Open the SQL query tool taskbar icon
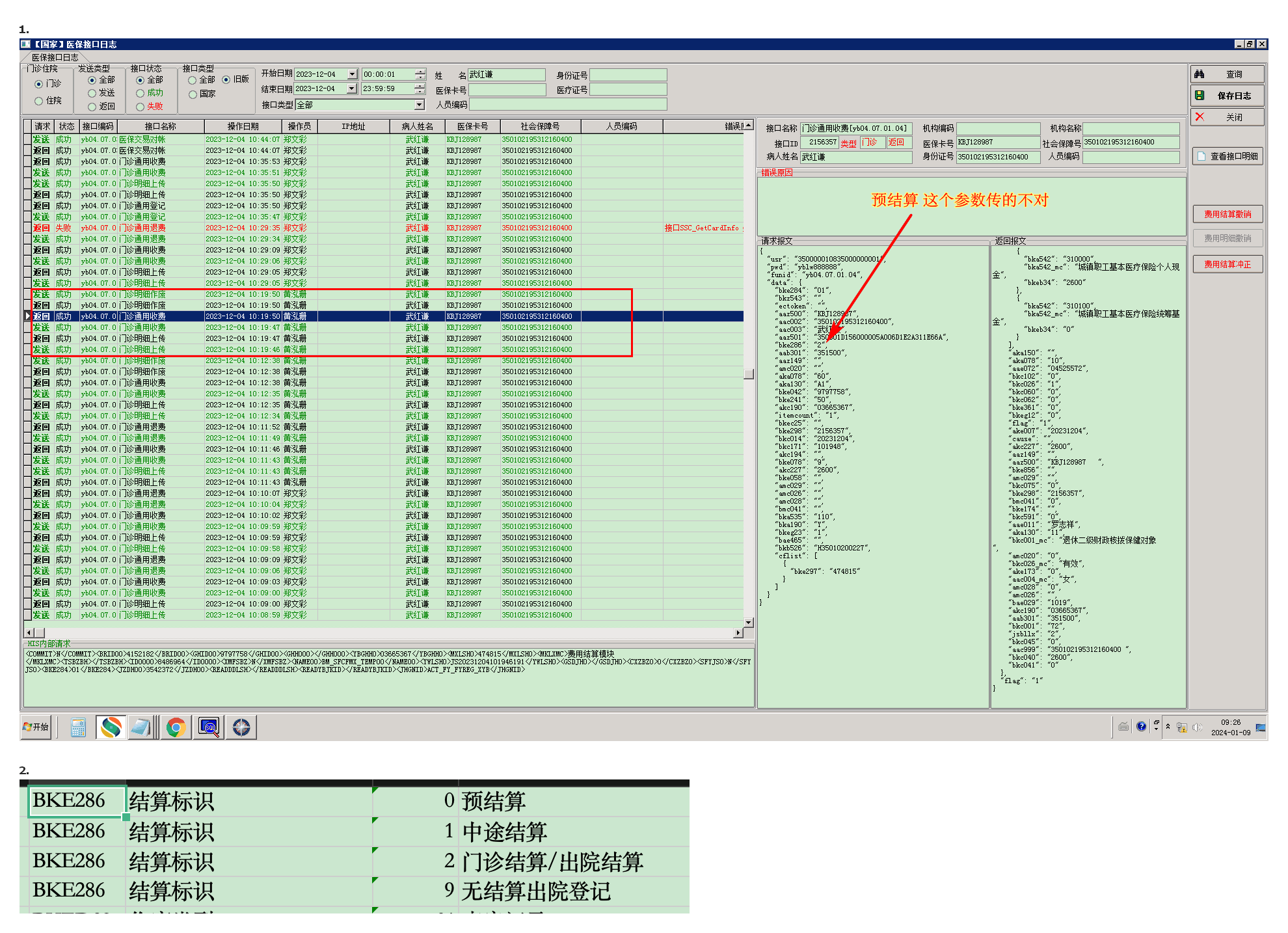The width and height of the screenshot is (1288, 933). (x=209, y=727)
